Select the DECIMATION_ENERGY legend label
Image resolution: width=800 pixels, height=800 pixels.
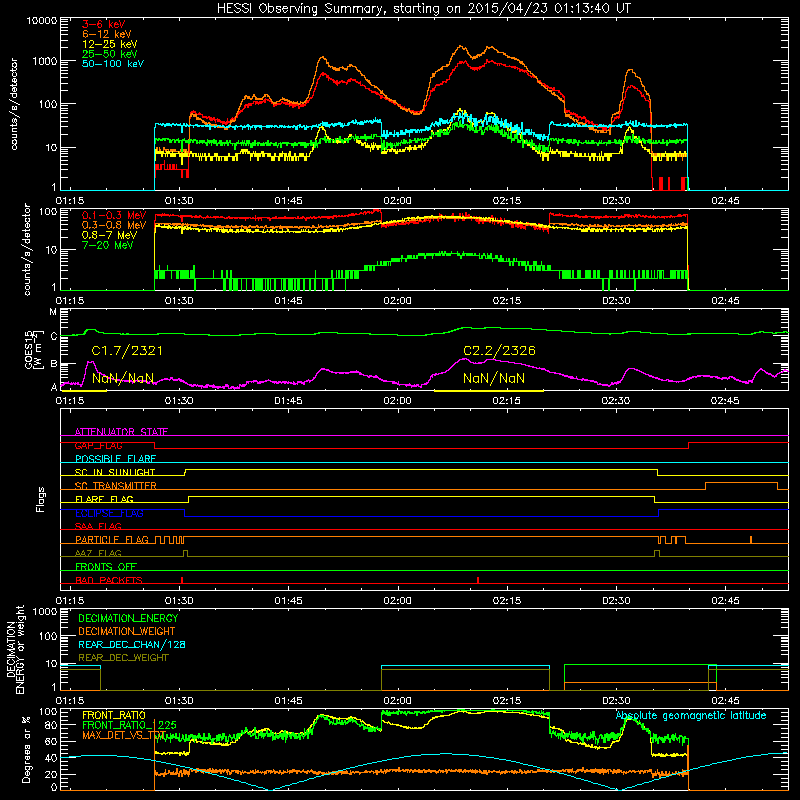(128, 618)
